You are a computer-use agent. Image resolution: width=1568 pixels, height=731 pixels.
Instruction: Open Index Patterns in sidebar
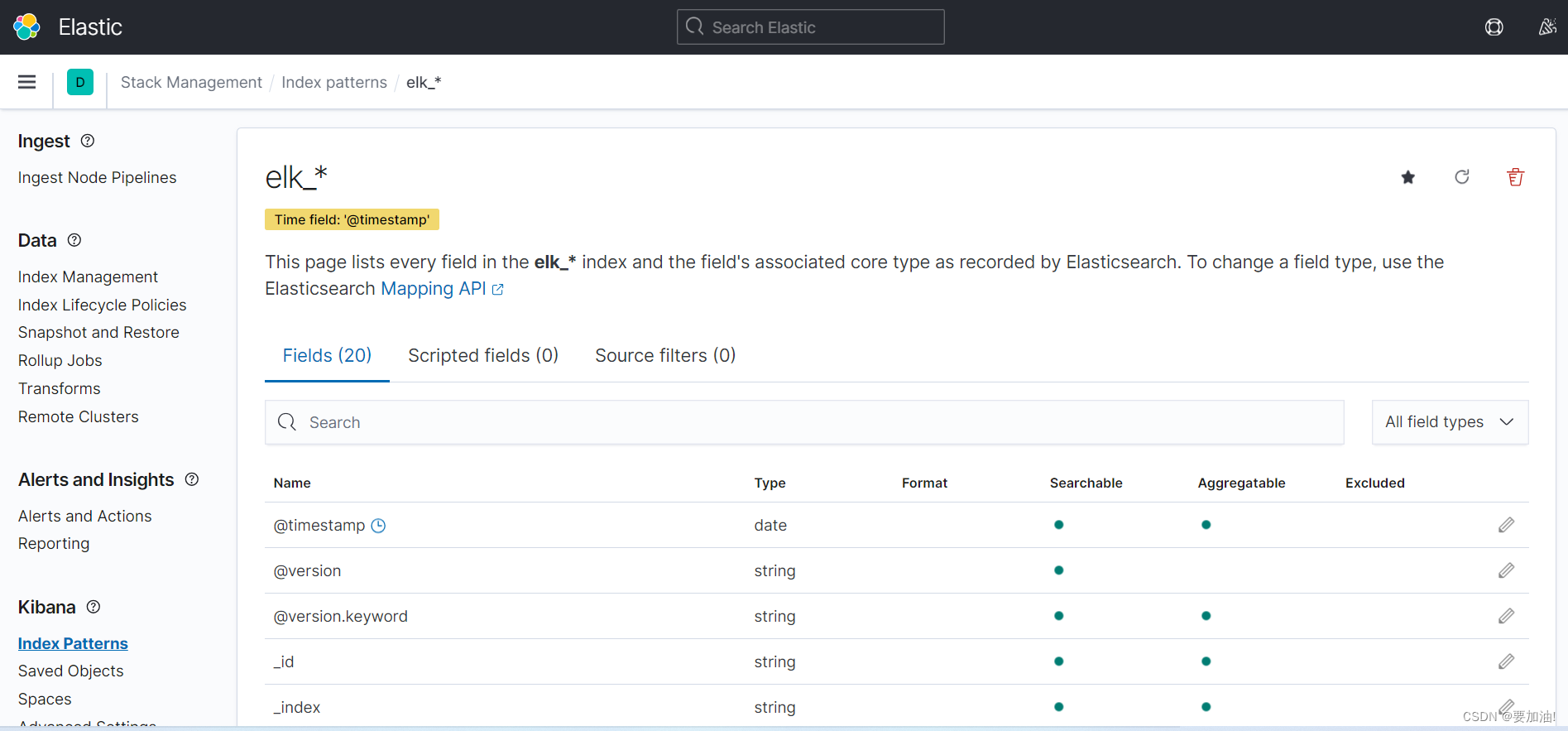73,643
